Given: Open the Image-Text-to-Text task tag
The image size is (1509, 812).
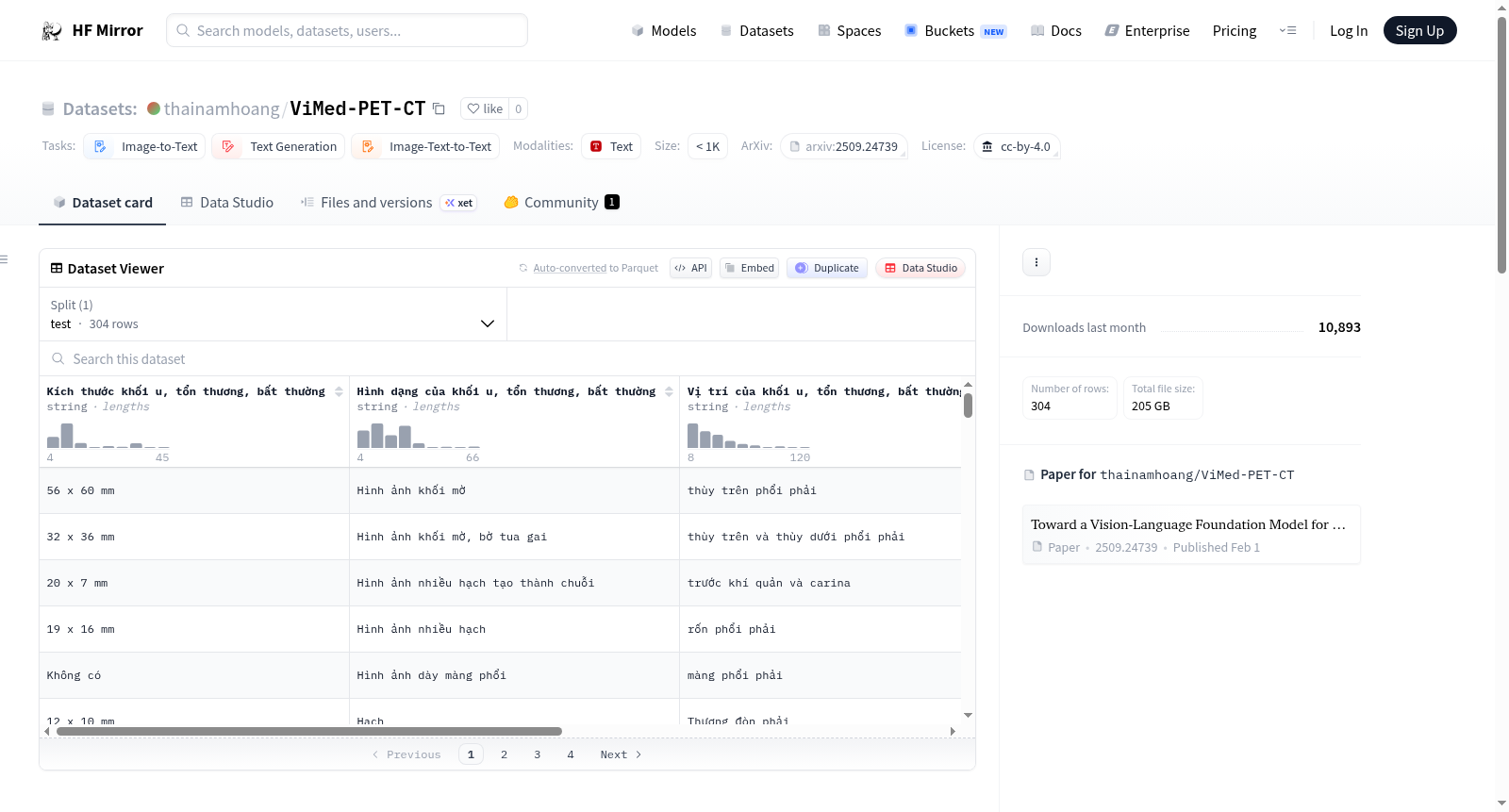Looking at the screenshot, I should point(425,146).
